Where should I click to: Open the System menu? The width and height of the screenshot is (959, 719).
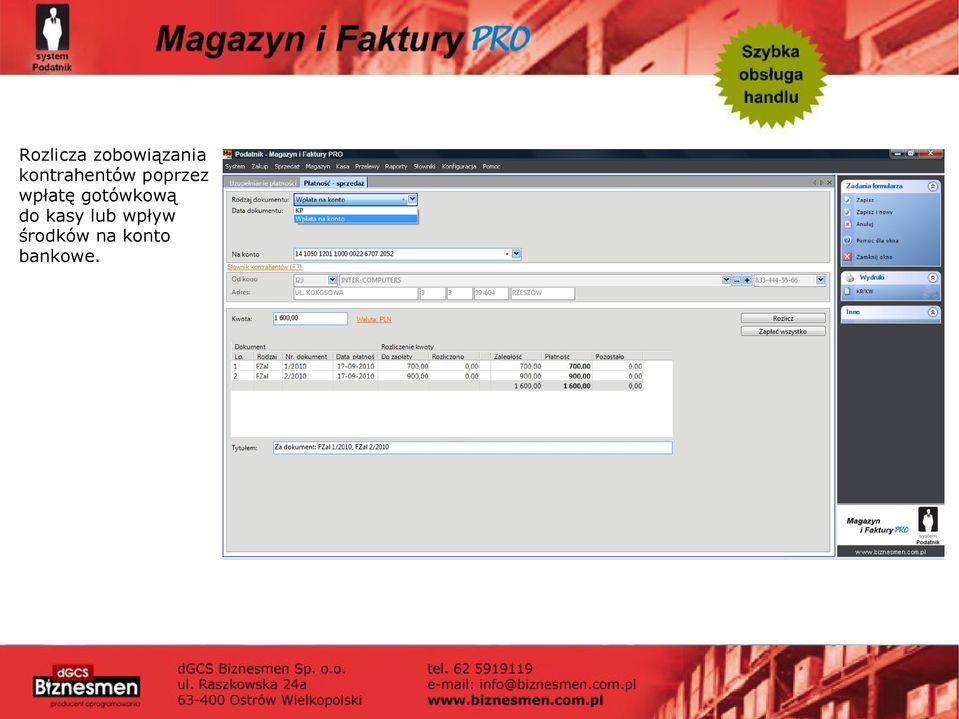235,166
